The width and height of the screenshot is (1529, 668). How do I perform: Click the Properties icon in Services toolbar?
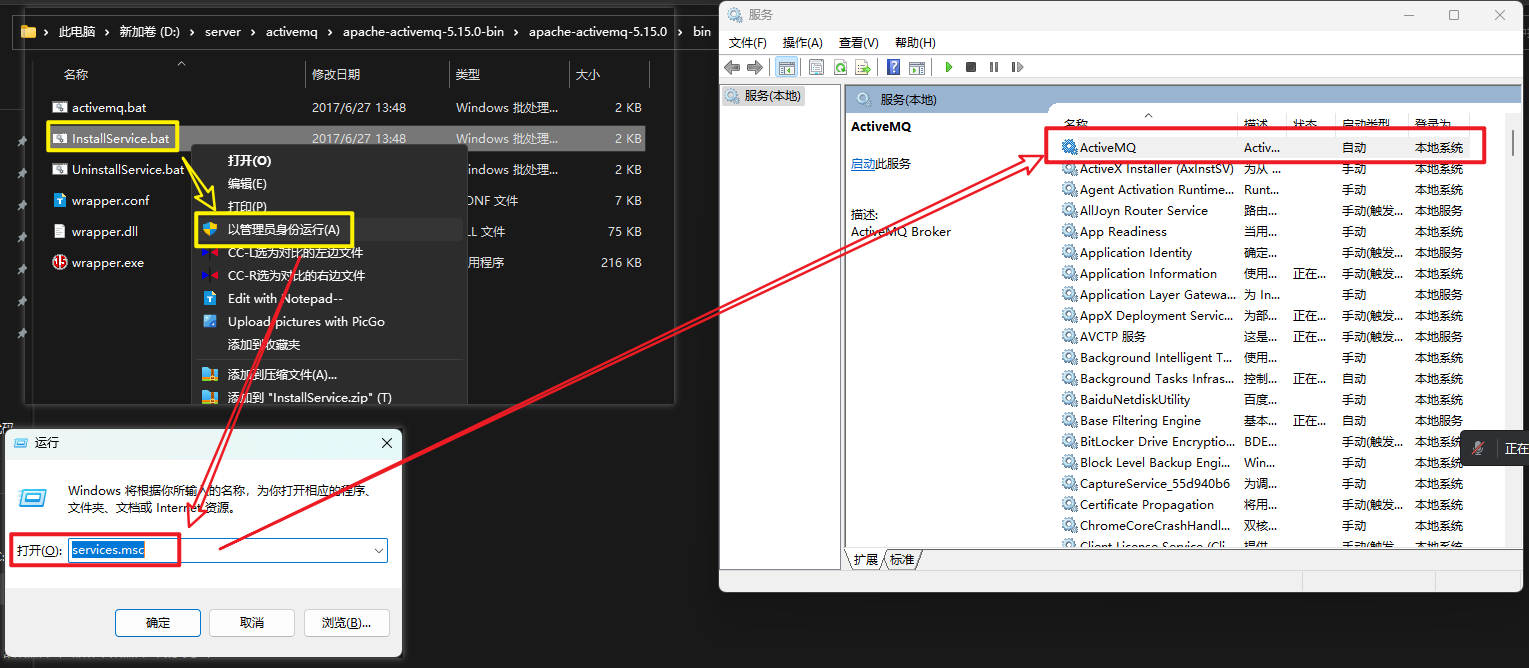[x=816, y=67]
